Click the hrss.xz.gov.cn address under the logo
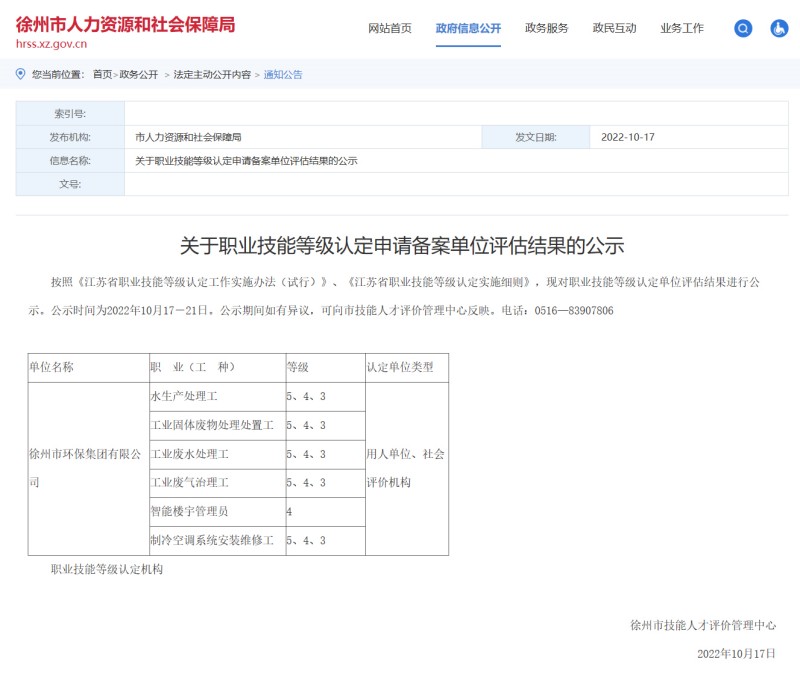 (52, 44)
